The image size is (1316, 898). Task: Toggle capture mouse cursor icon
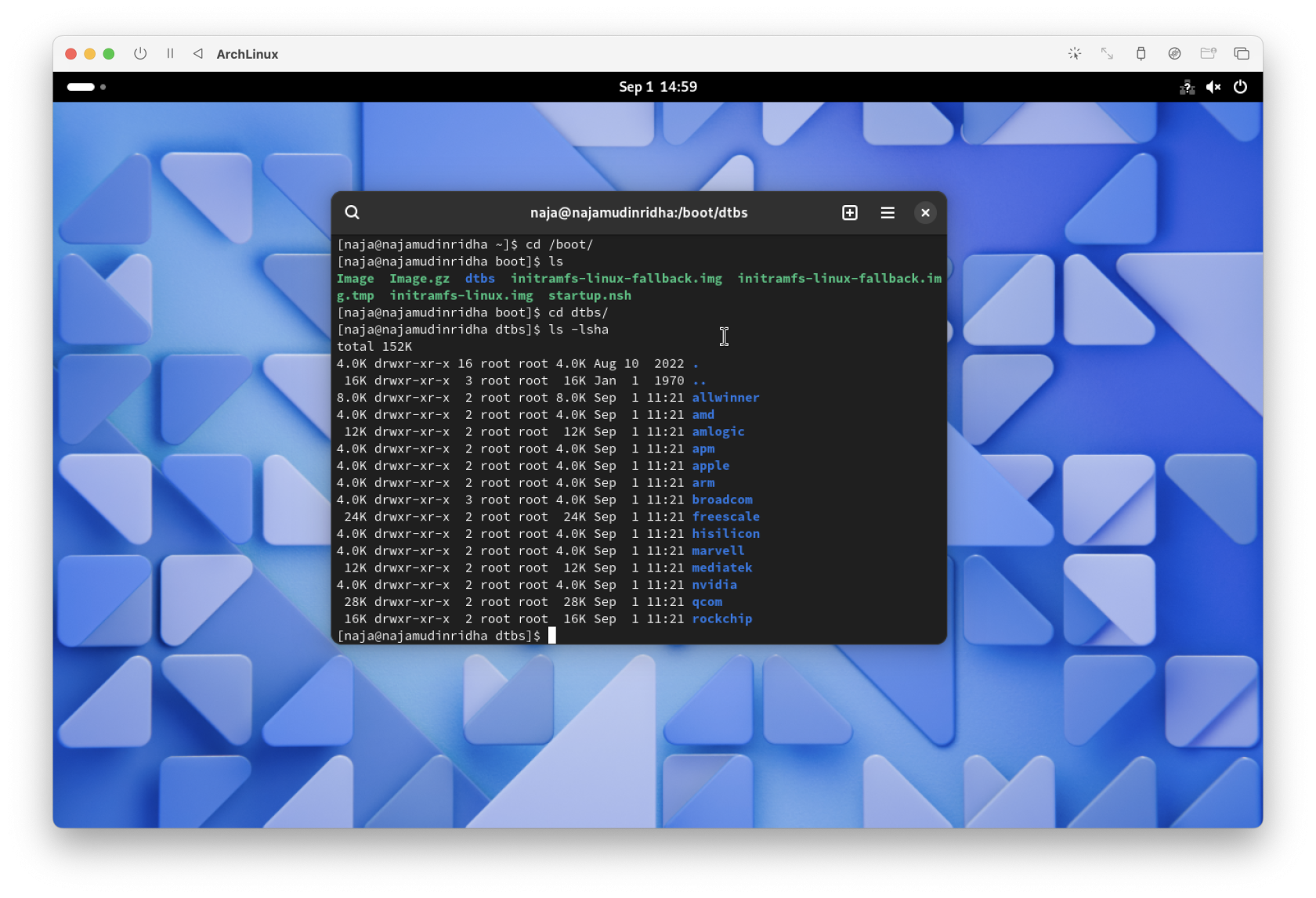[1075, 53]
